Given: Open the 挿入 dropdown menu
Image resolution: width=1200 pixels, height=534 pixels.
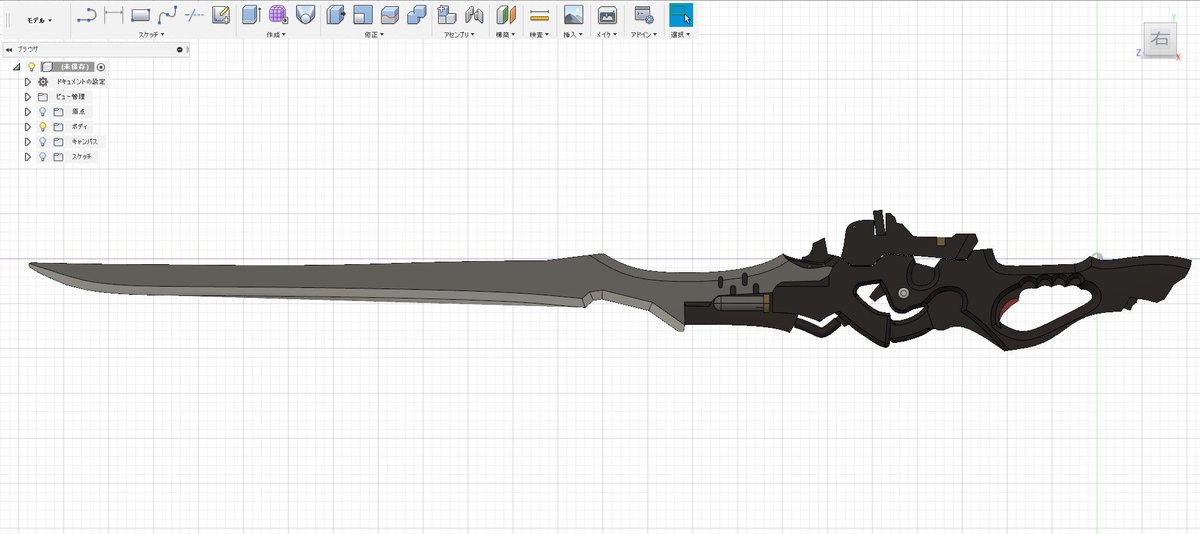Looking at the screenshot, I should point(573,34).
